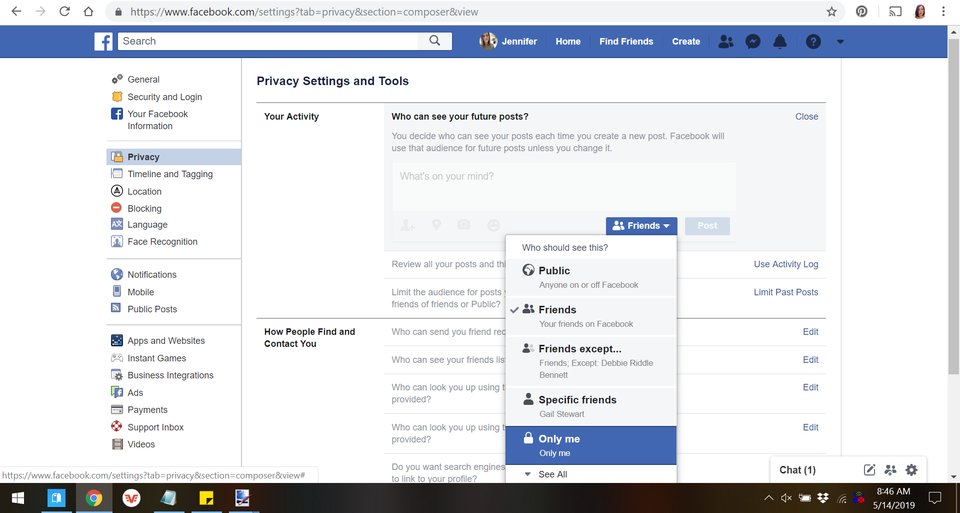Click the browser Back arrow

17,12
